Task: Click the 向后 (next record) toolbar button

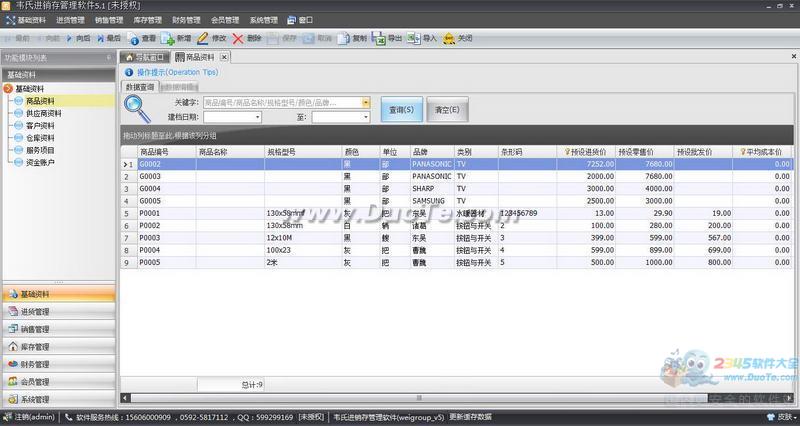Action: pos(79,38)
